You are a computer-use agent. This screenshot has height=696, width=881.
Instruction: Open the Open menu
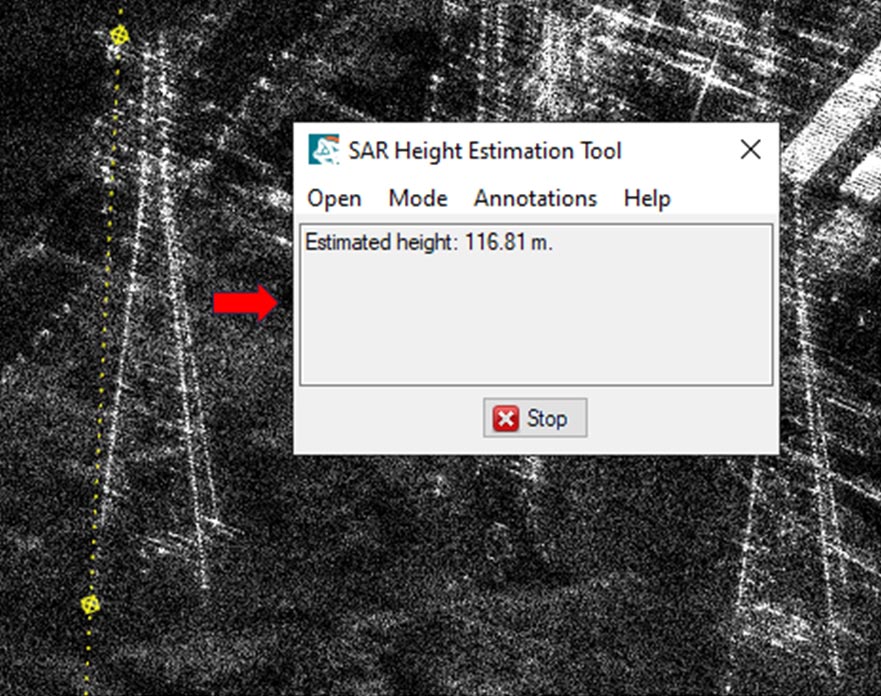point(334,198)
